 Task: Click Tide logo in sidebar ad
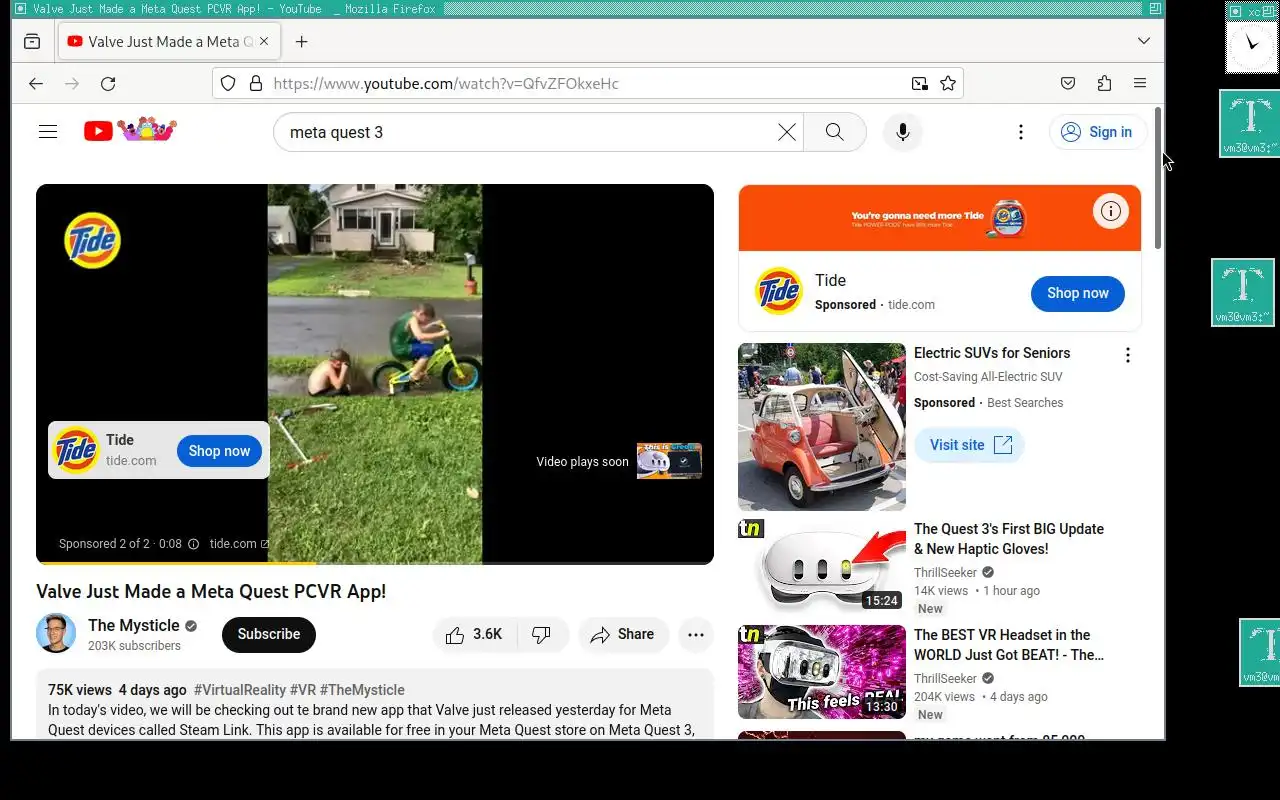779,291
